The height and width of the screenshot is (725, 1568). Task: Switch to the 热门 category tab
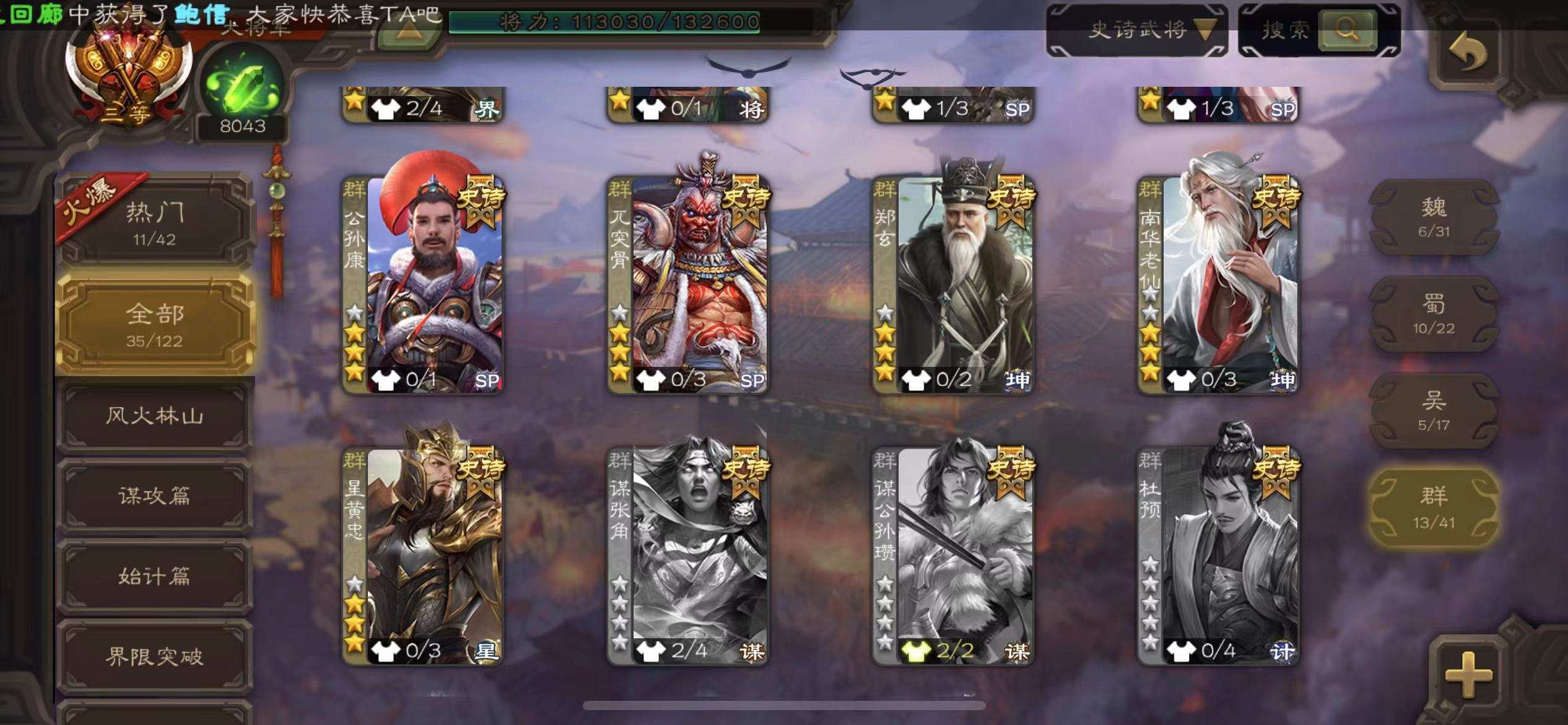pyautogui.click(x=155, y=222)
